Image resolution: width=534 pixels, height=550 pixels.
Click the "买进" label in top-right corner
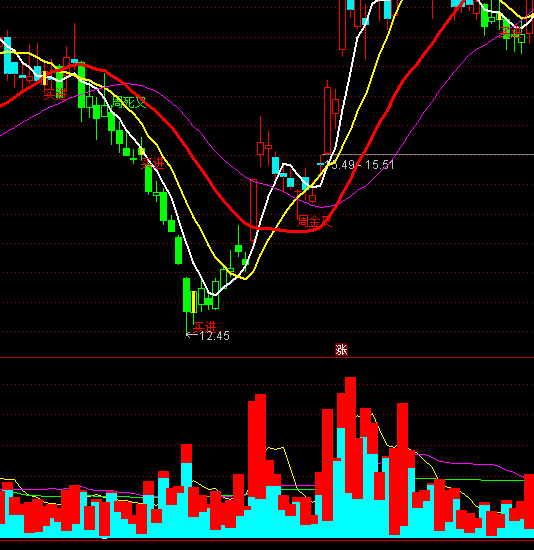[x=511, y=32]
